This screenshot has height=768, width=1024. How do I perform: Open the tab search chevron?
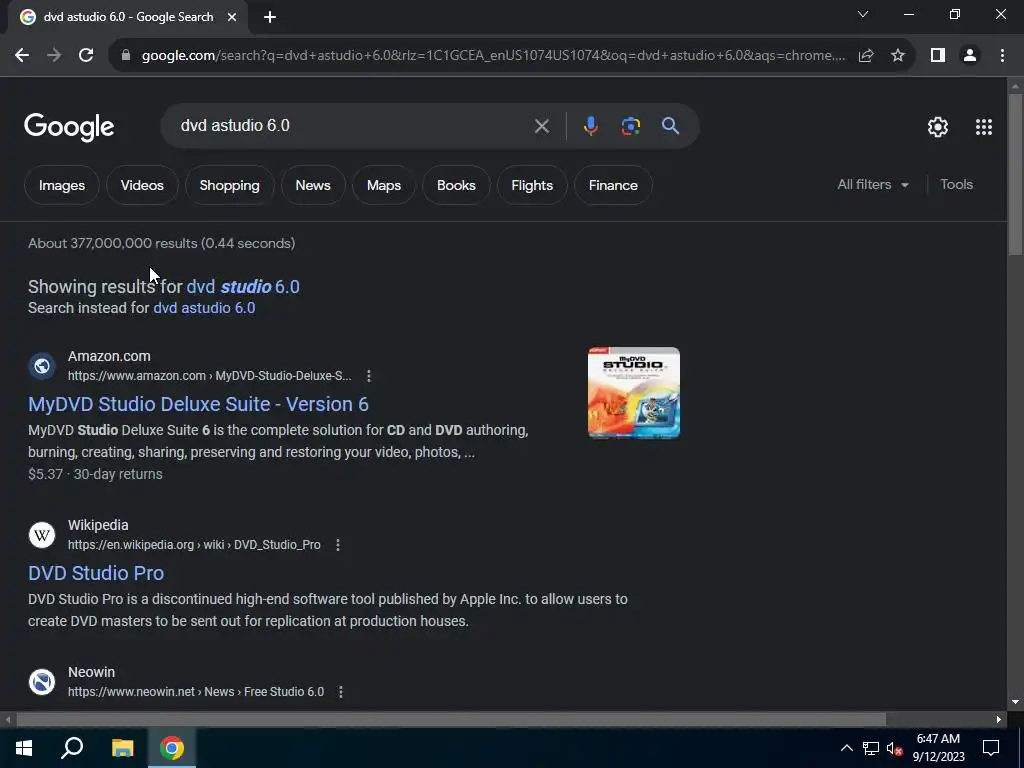click(x=863, y=14)
